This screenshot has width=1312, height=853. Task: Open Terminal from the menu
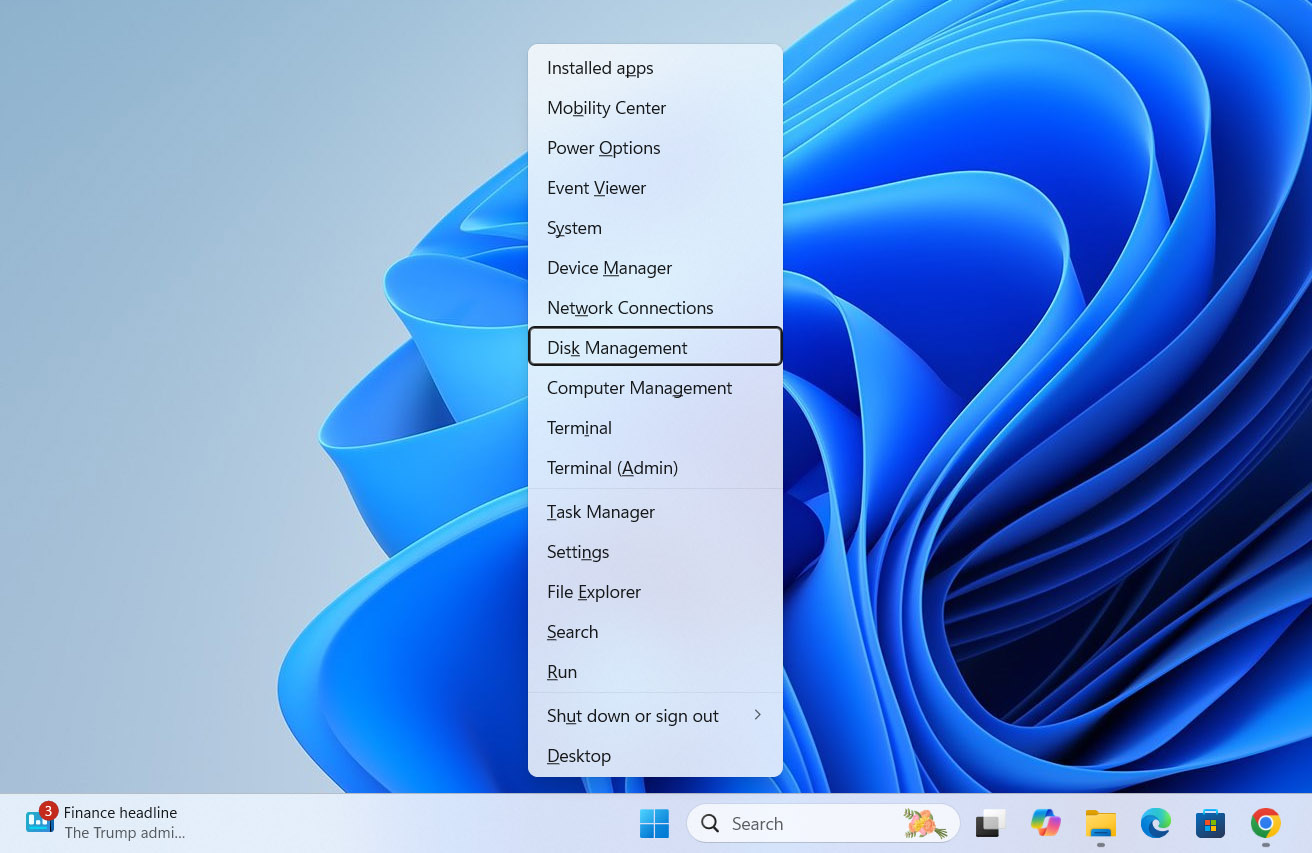coord(655,428)
